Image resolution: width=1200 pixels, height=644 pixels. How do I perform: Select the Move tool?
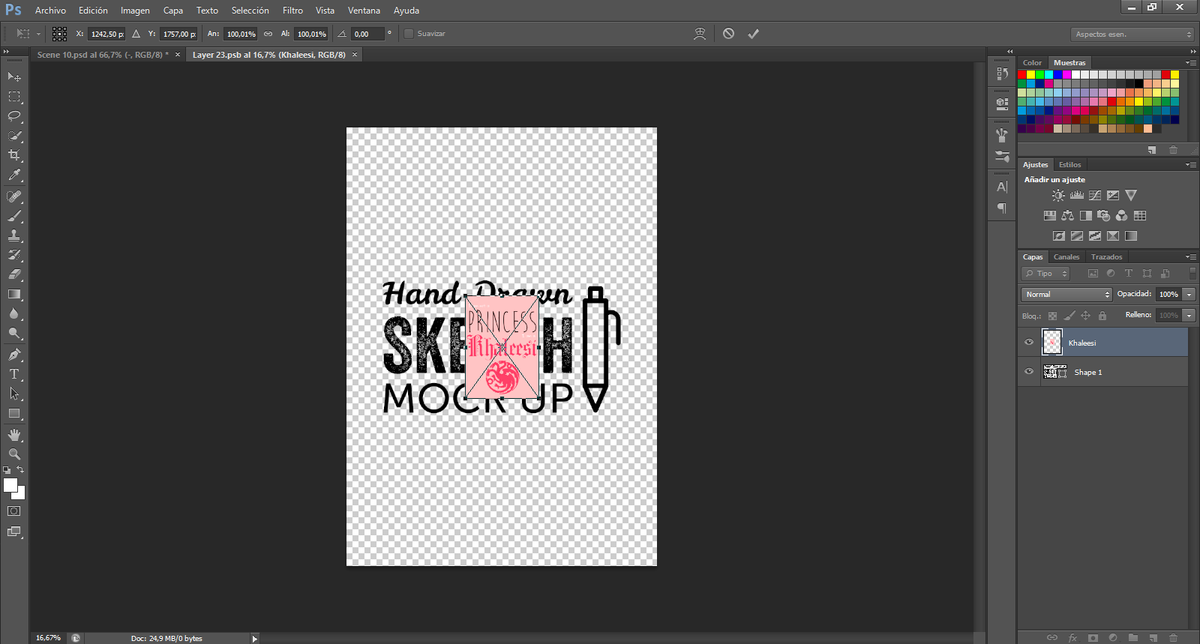tap(14, 76)
